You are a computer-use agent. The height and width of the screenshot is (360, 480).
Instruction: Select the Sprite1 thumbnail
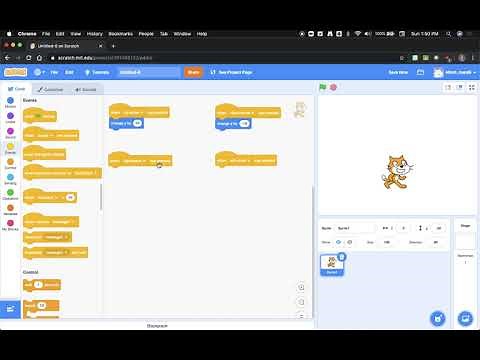[332, 265]
